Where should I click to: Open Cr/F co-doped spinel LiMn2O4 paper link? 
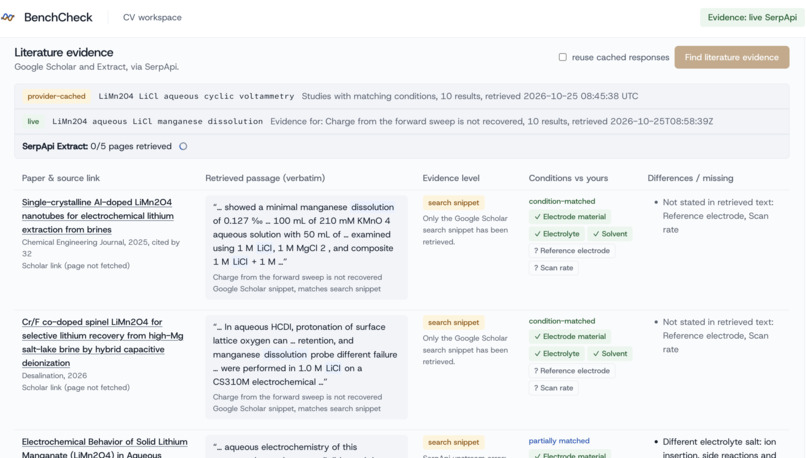102,342
